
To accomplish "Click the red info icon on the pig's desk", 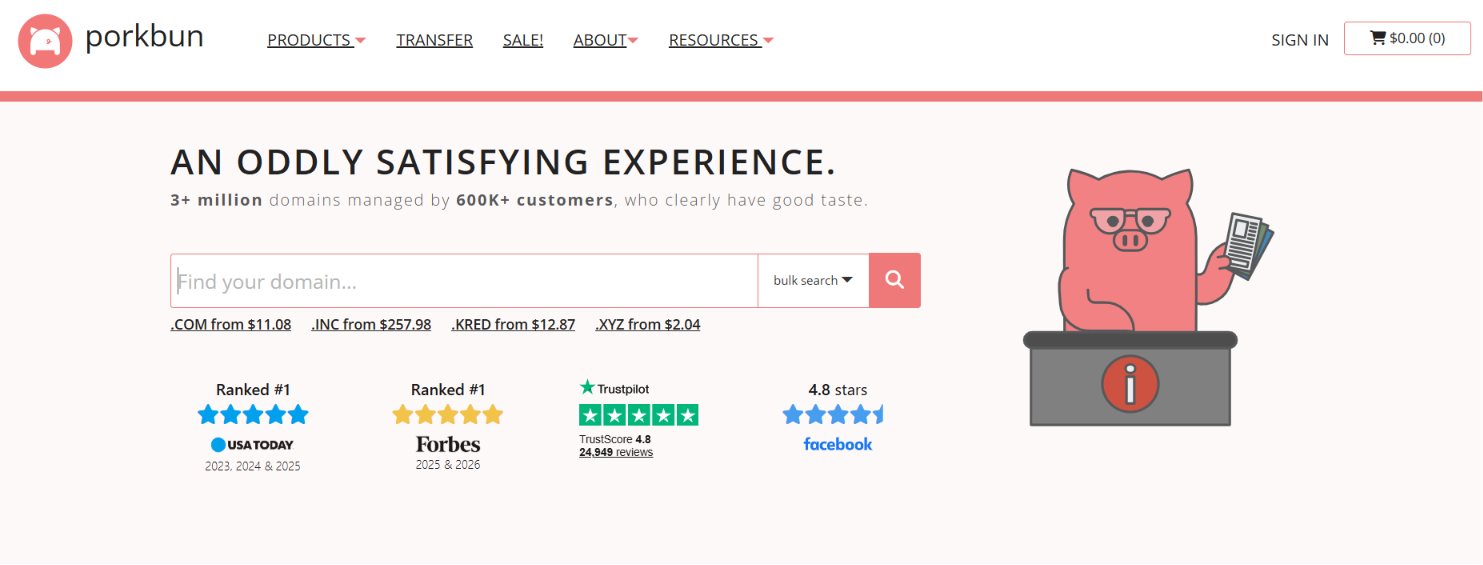I will (1129, 383).
